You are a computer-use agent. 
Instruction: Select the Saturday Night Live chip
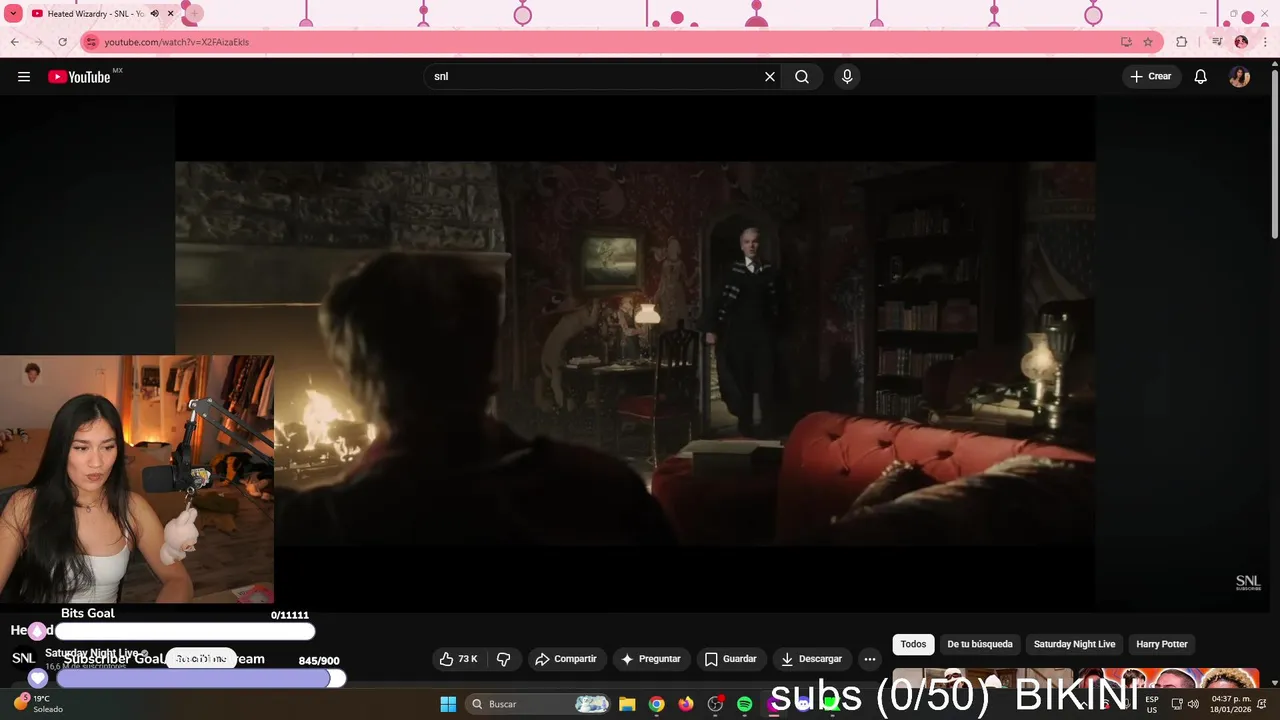tap(1074, 644)
